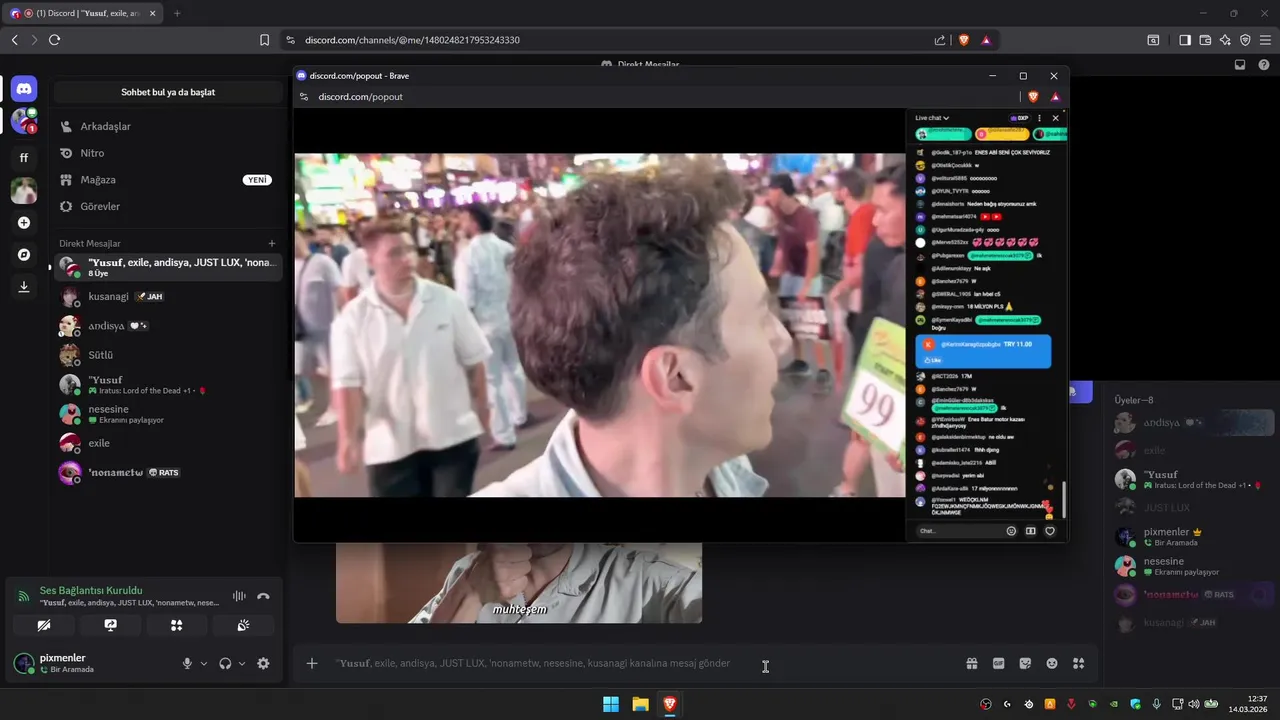
Task: Send a gift icon in message bar
Action: [972, 663]
